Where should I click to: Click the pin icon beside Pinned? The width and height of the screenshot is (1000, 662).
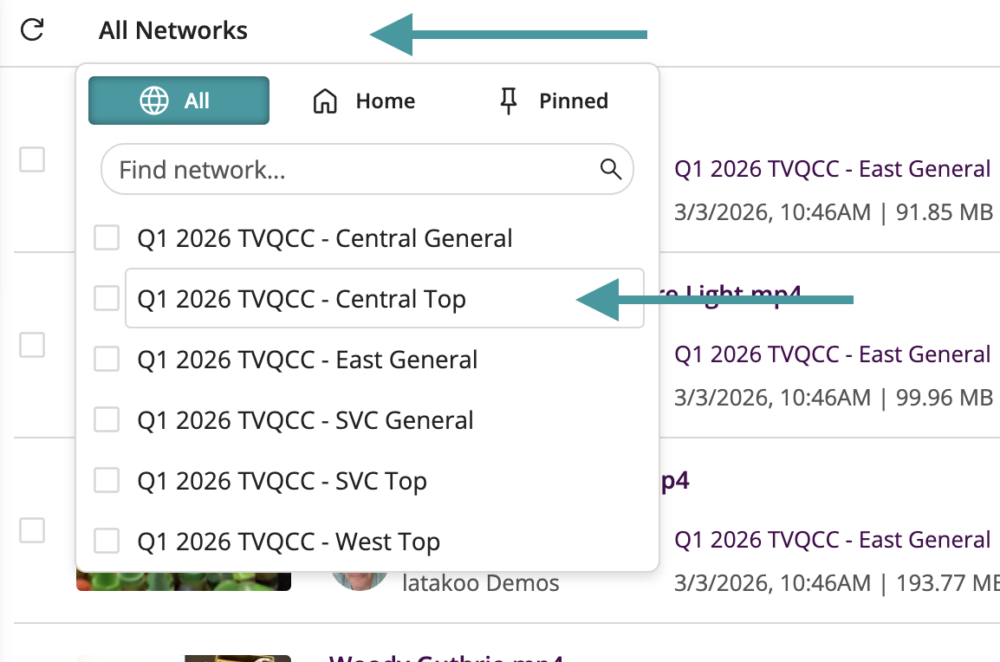pos(509,101)
